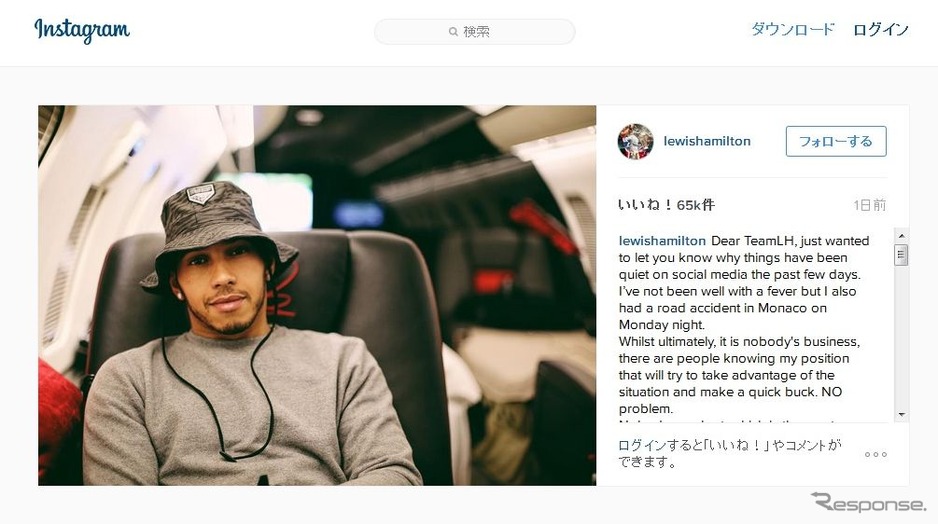The image size is (938, 524).
Task: Open lewishamilton username in the caption
Action: tap(662, 240)
